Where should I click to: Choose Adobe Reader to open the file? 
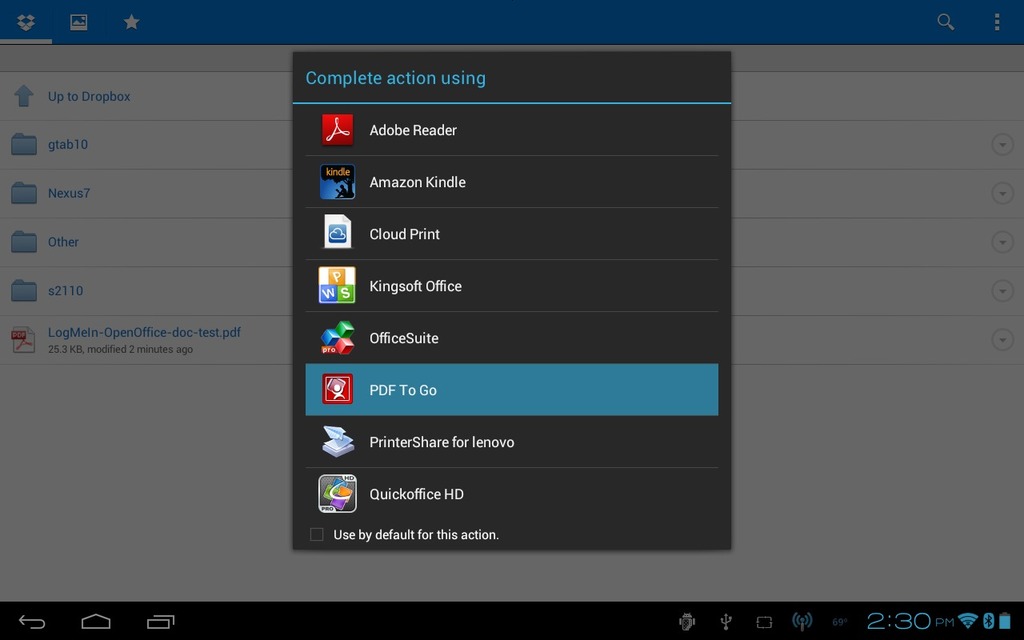[512, 130]
